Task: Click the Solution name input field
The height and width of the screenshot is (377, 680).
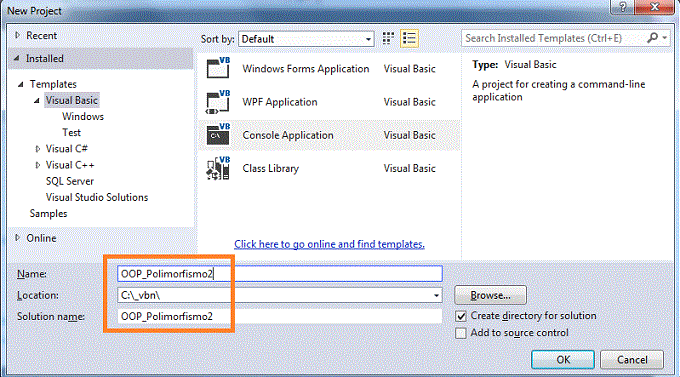Action: 280,316
